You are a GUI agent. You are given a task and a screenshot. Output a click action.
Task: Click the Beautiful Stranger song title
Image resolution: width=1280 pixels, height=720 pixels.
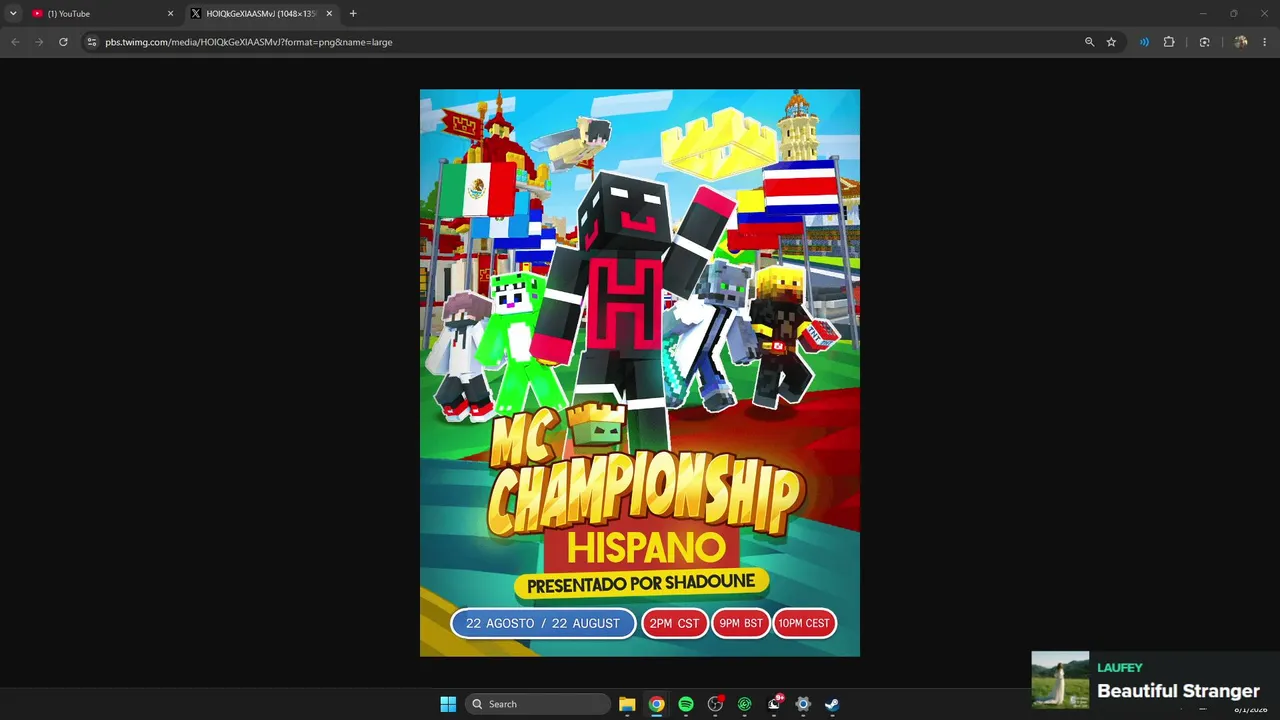[x=1178, y=691]
